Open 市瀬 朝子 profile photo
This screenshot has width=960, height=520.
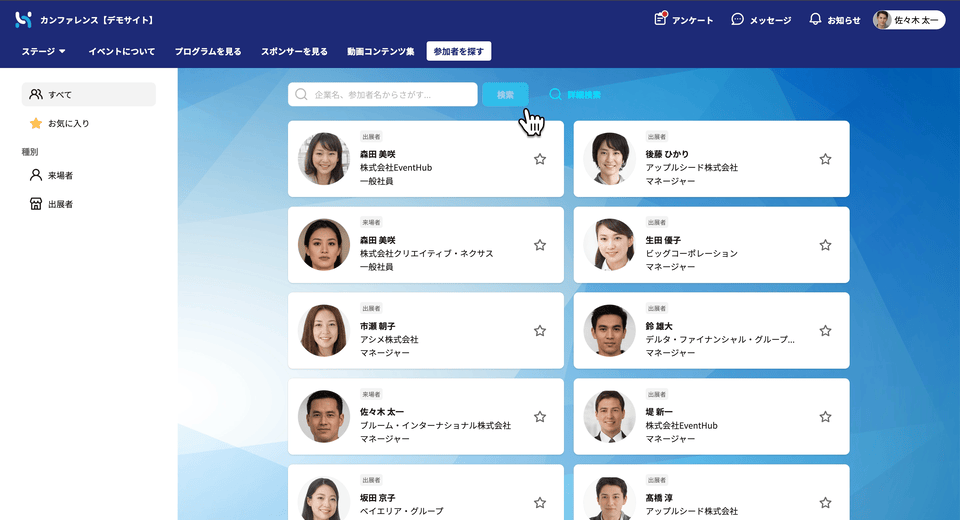click(324, 330)
